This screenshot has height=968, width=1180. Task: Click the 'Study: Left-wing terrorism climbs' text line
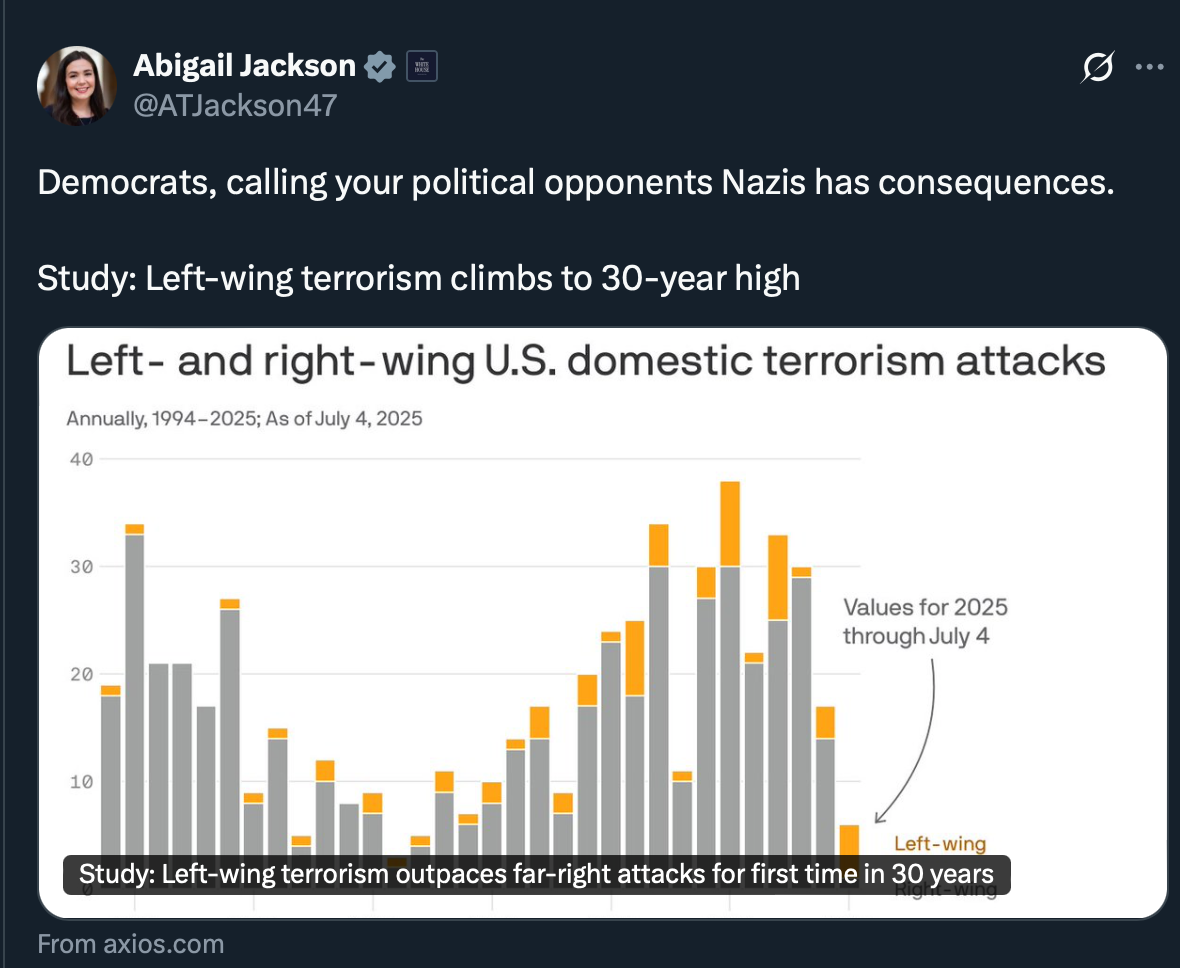pyautogui.click(x=418, y=278)
